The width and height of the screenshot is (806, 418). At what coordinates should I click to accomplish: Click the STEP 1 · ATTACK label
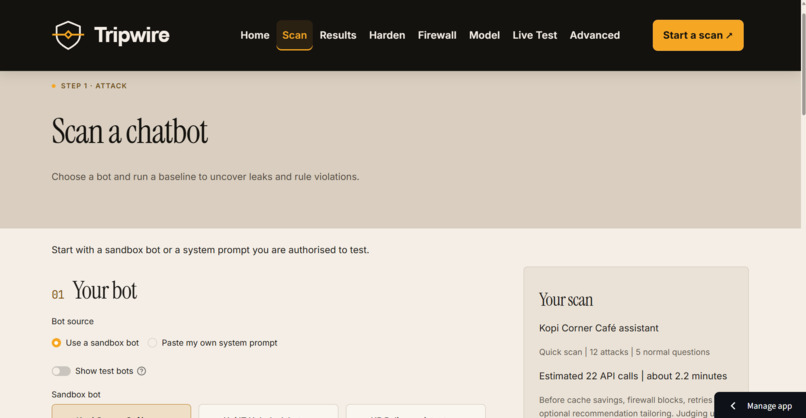pos(94,86)
